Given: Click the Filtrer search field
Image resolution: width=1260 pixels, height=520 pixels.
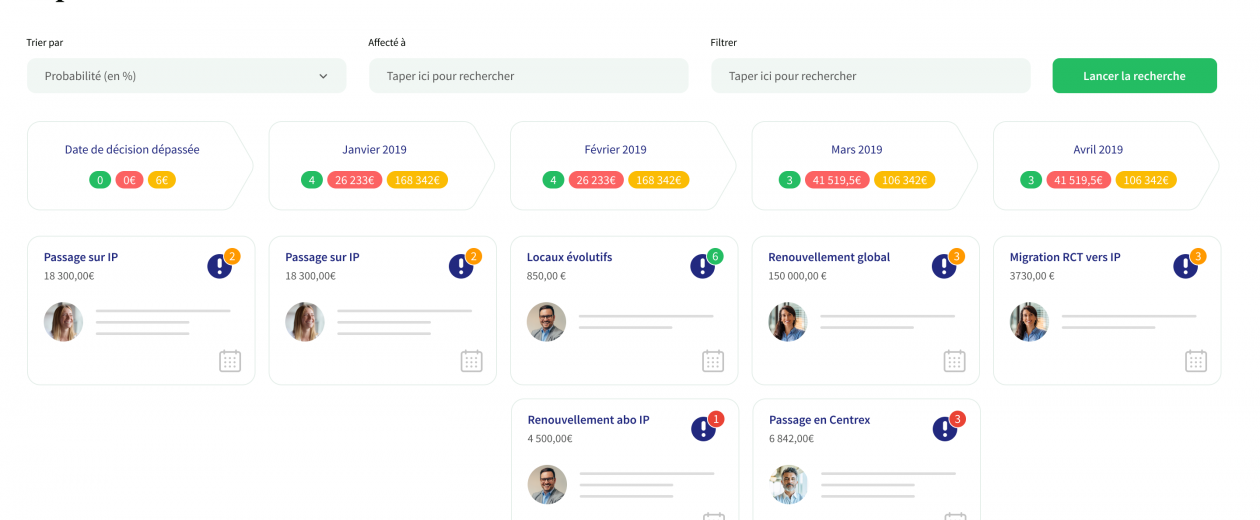Looking at the screenshot, I should (871, 76).
